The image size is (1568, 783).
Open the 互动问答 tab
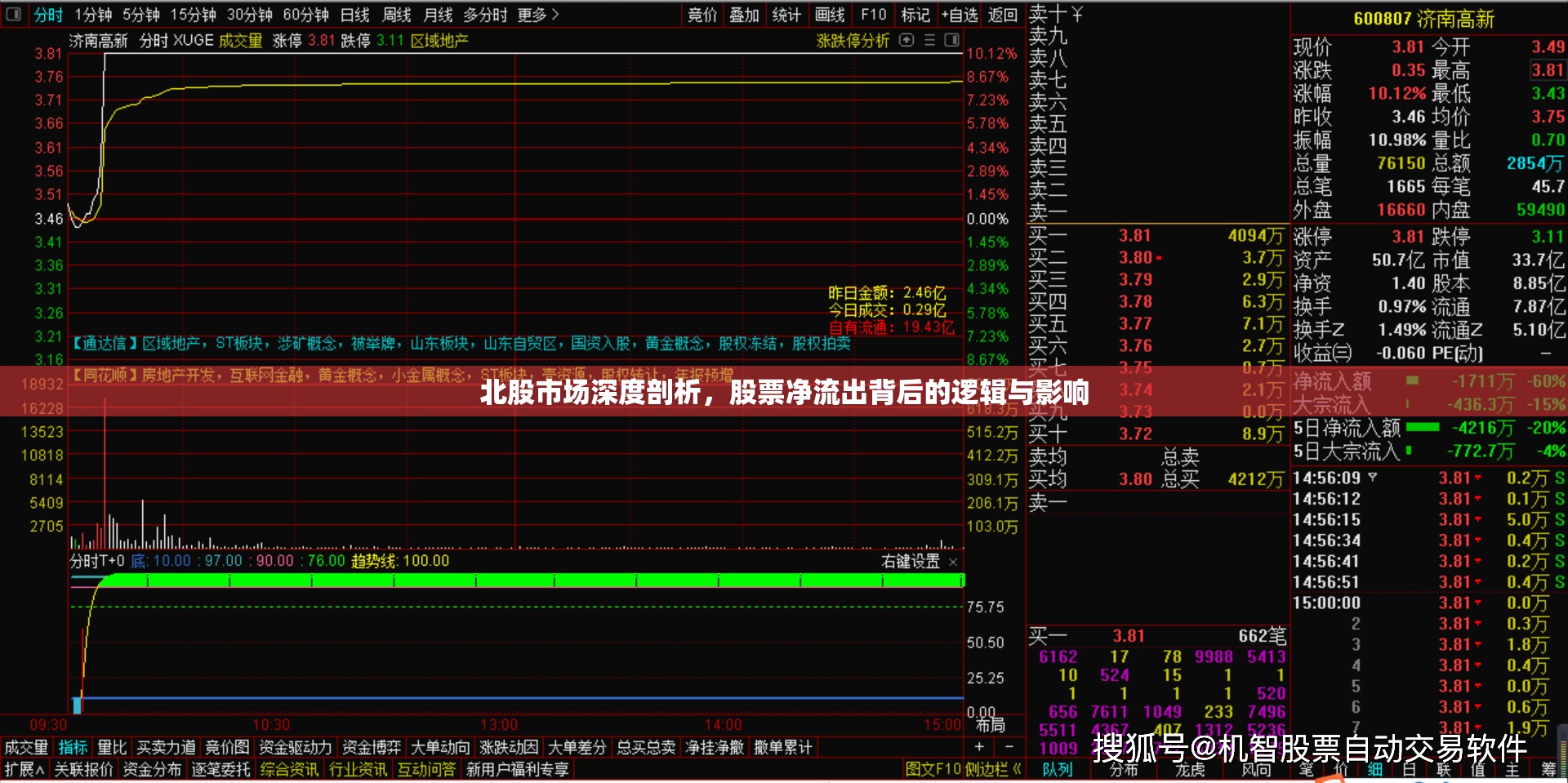pos(426,769)
